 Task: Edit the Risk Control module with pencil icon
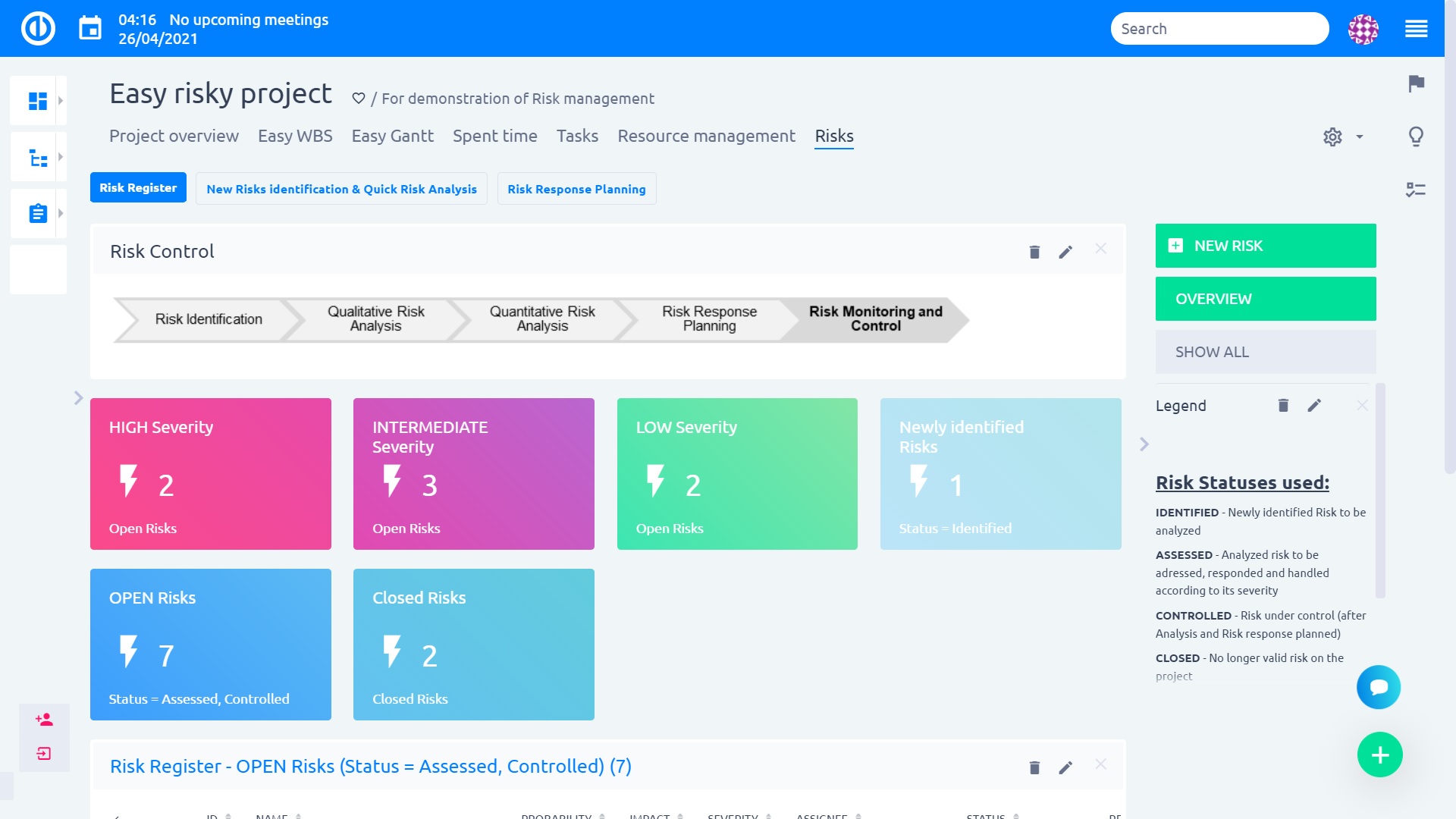coord(1065,252)
